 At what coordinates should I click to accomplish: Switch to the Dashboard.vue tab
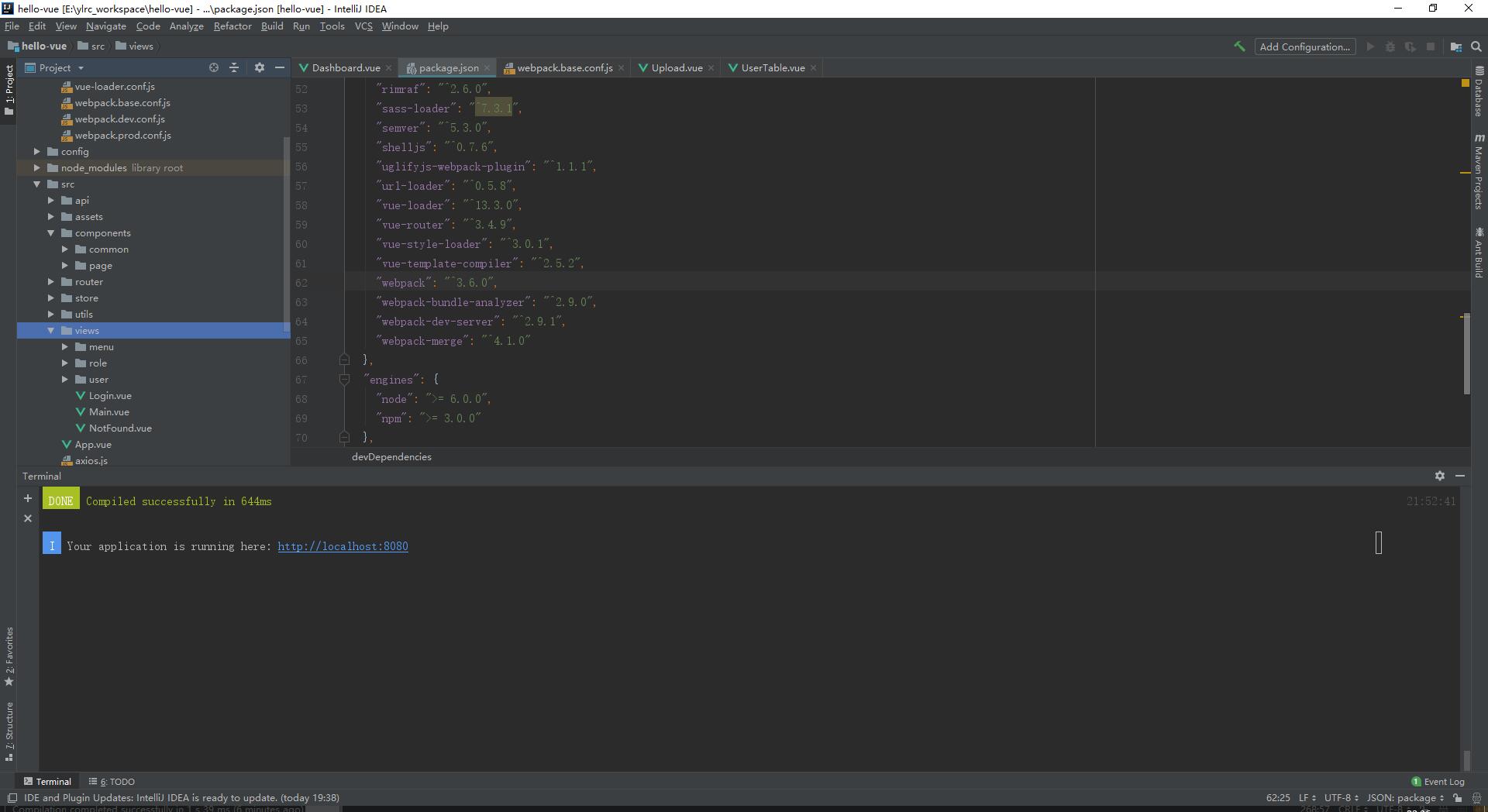(346, 67)
